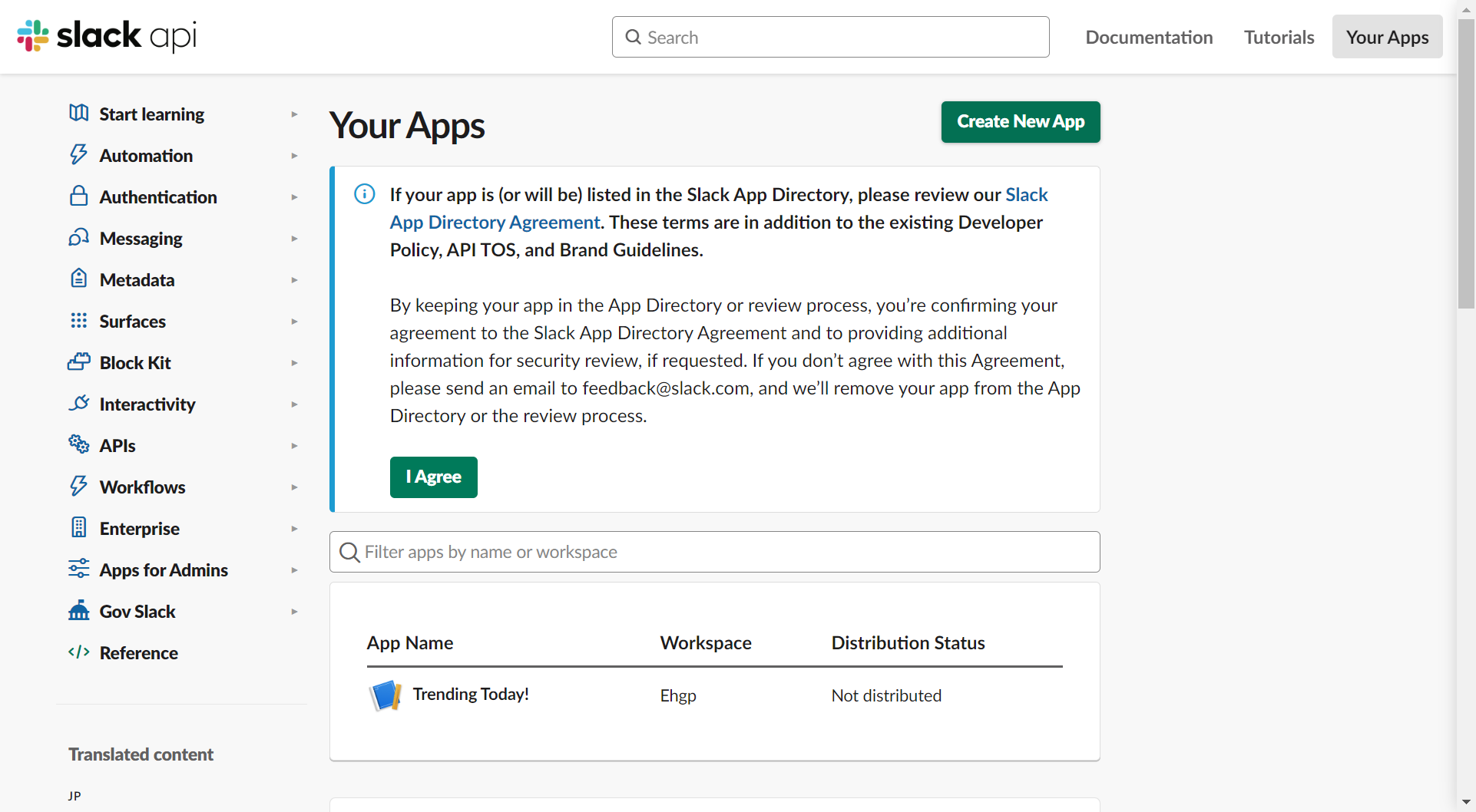The width and height of the screenshot is (1476, 812).
Task: Click the Gov Slack building icon
Action: pyautogui.click(x=78, y=610)
